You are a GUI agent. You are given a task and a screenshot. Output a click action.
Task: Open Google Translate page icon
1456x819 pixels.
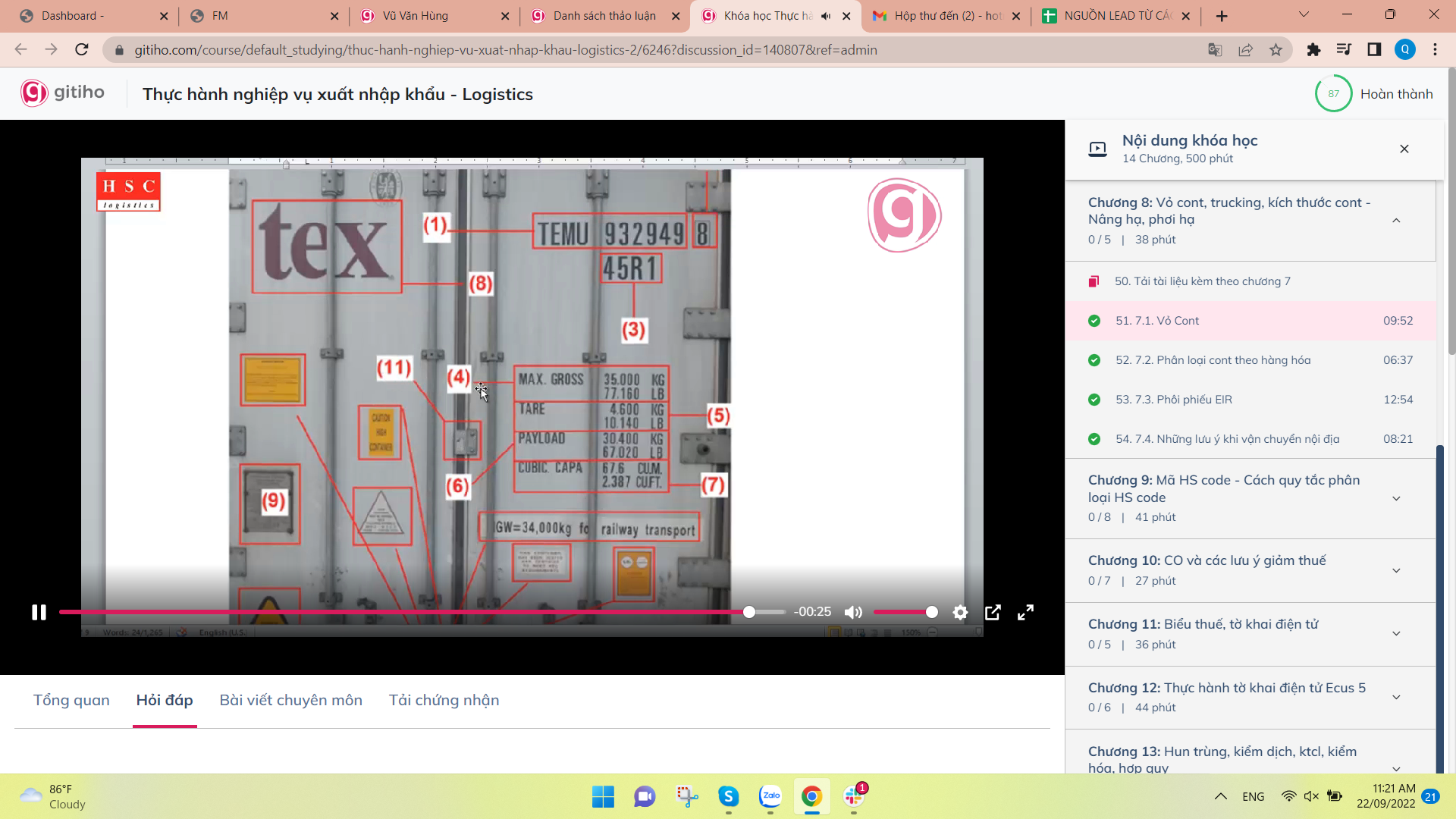click(1215, 50)
